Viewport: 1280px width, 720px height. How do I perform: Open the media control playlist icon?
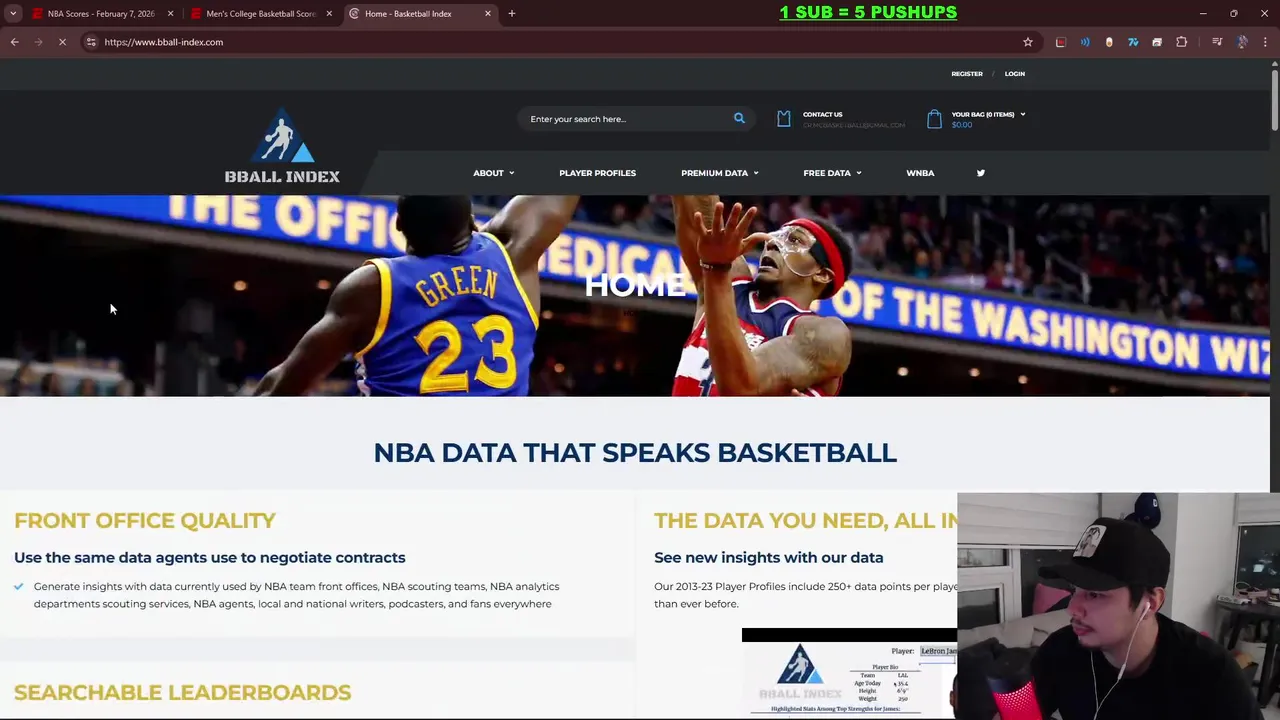click(x=1217, y=42)
